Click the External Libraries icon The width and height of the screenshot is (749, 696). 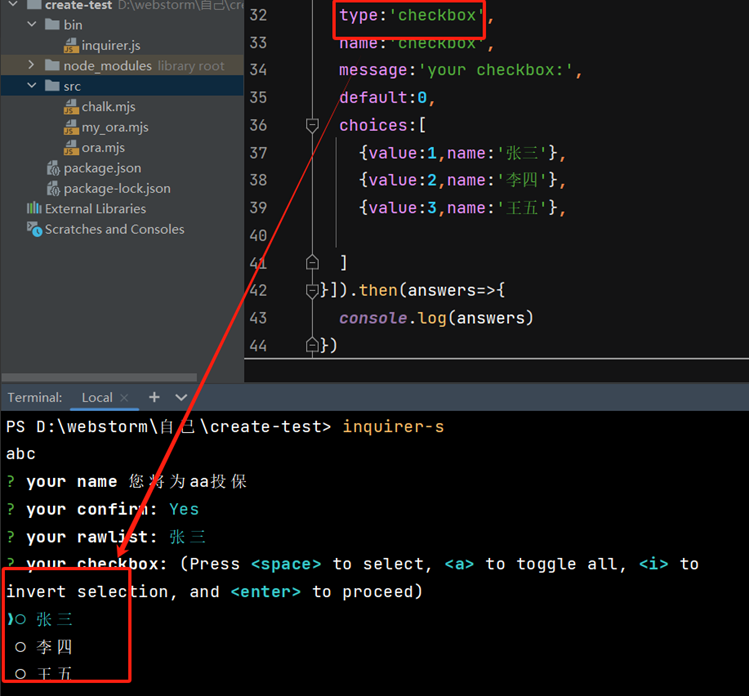tap(34, 208)
